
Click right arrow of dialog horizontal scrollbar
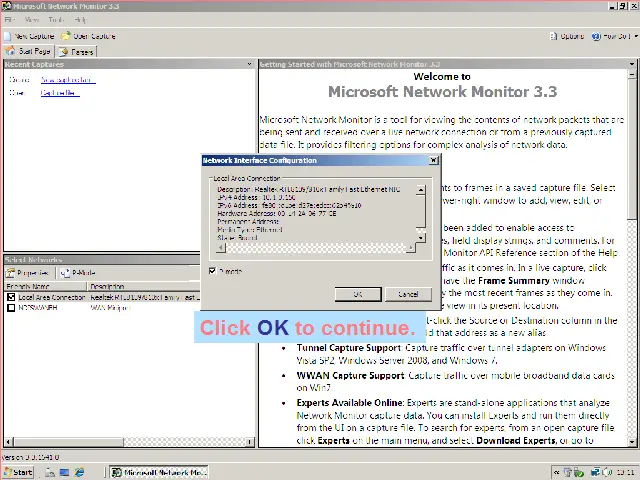coord(411,247)
